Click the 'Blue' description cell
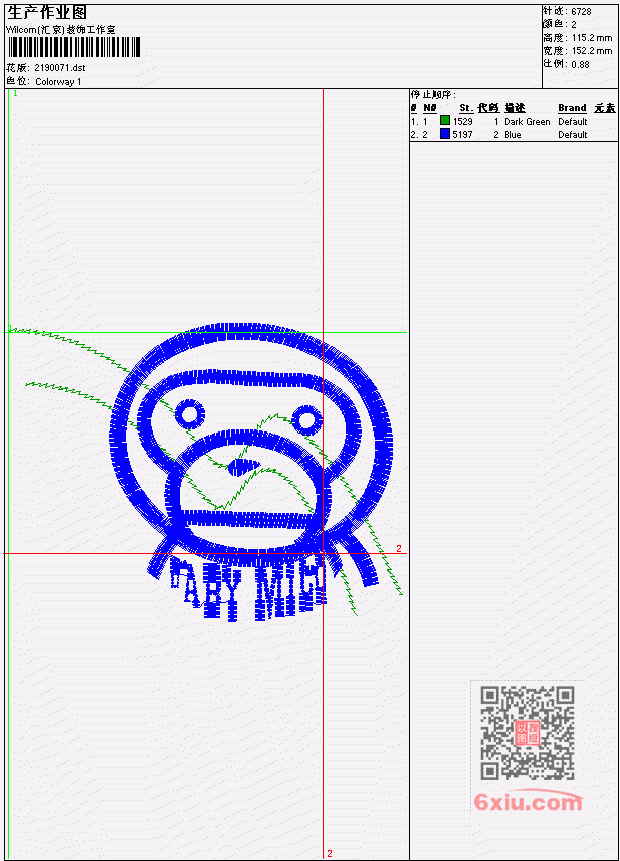 coord(513,135)
